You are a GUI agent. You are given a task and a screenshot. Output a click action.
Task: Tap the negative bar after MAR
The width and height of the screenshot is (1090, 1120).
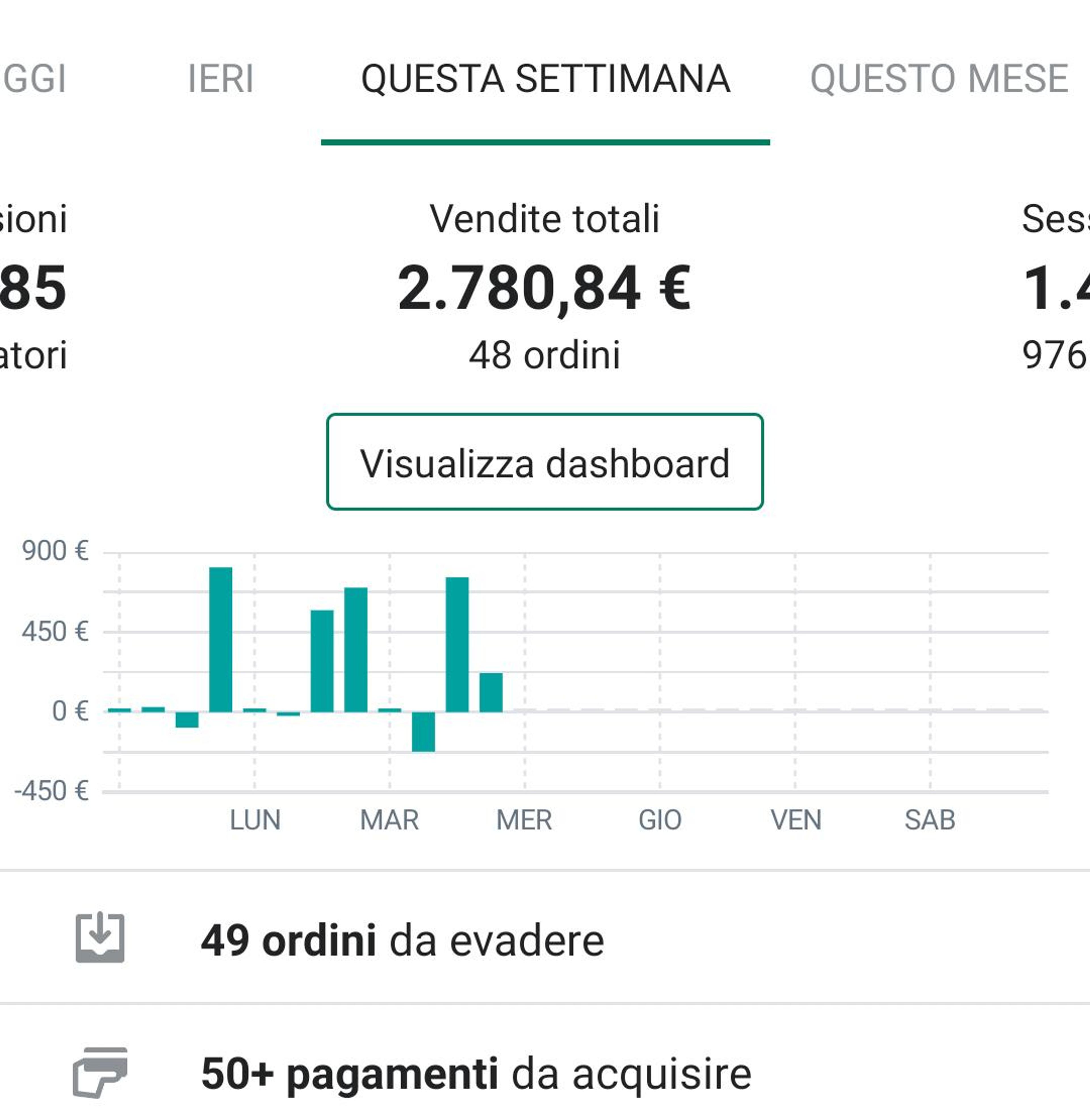coord(423,732)
